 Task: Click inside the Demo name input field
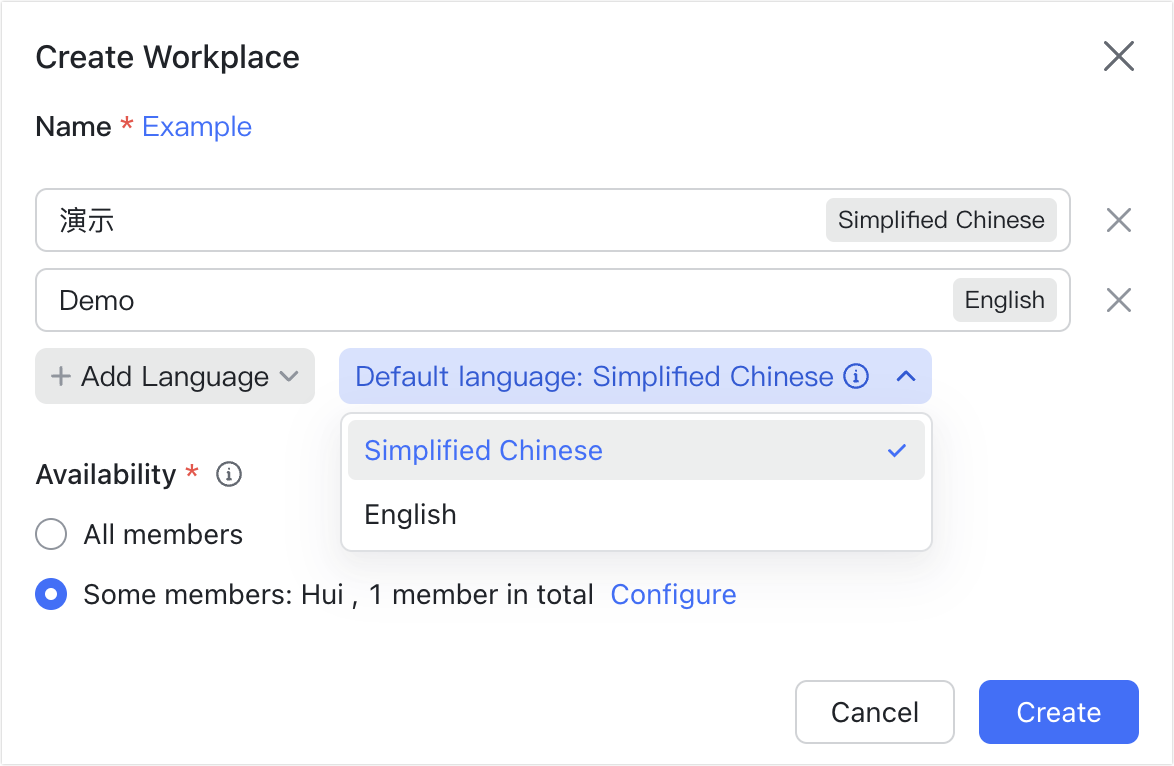point(300,300)
